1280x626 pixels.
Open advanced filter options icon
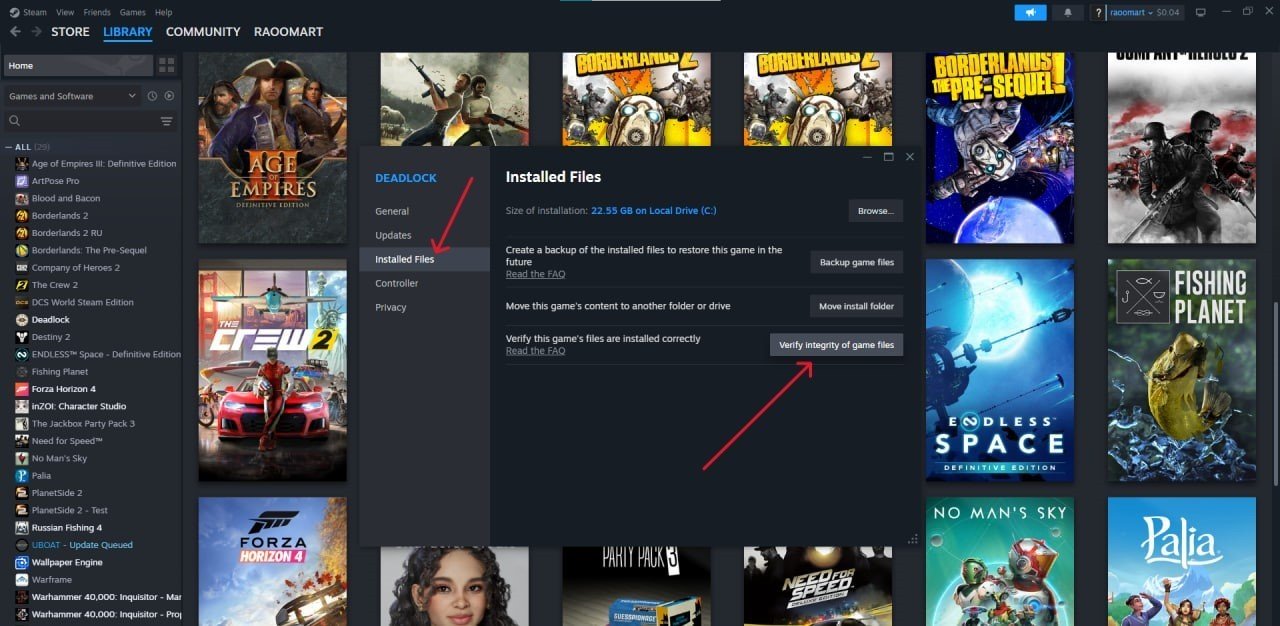(x=167, y=121)
